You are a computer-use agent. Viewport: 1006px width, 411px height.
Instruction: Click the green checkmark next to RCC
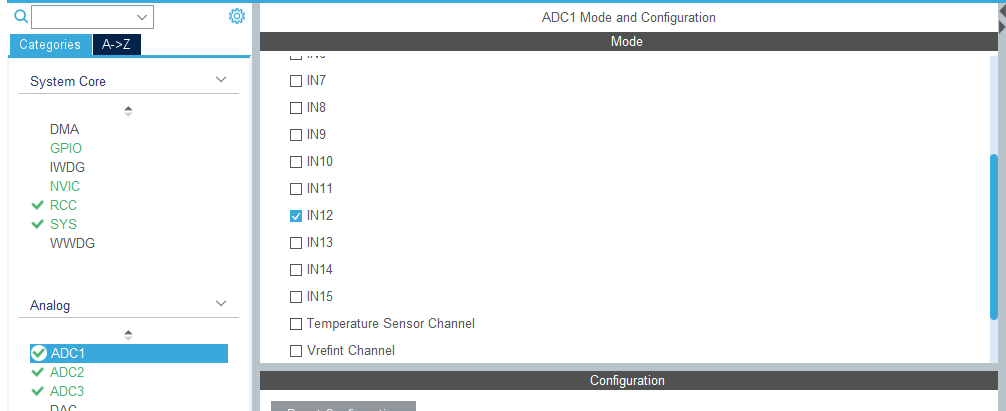(38, 205)
